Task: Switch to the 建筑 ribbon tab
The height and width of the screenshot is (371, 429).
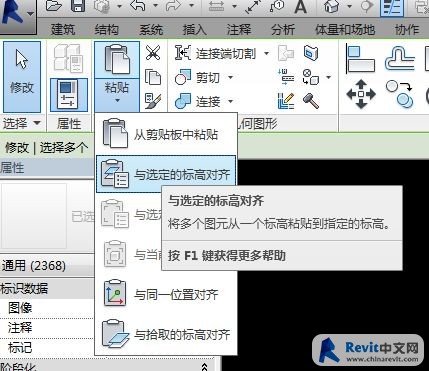Action: (63, 30)
